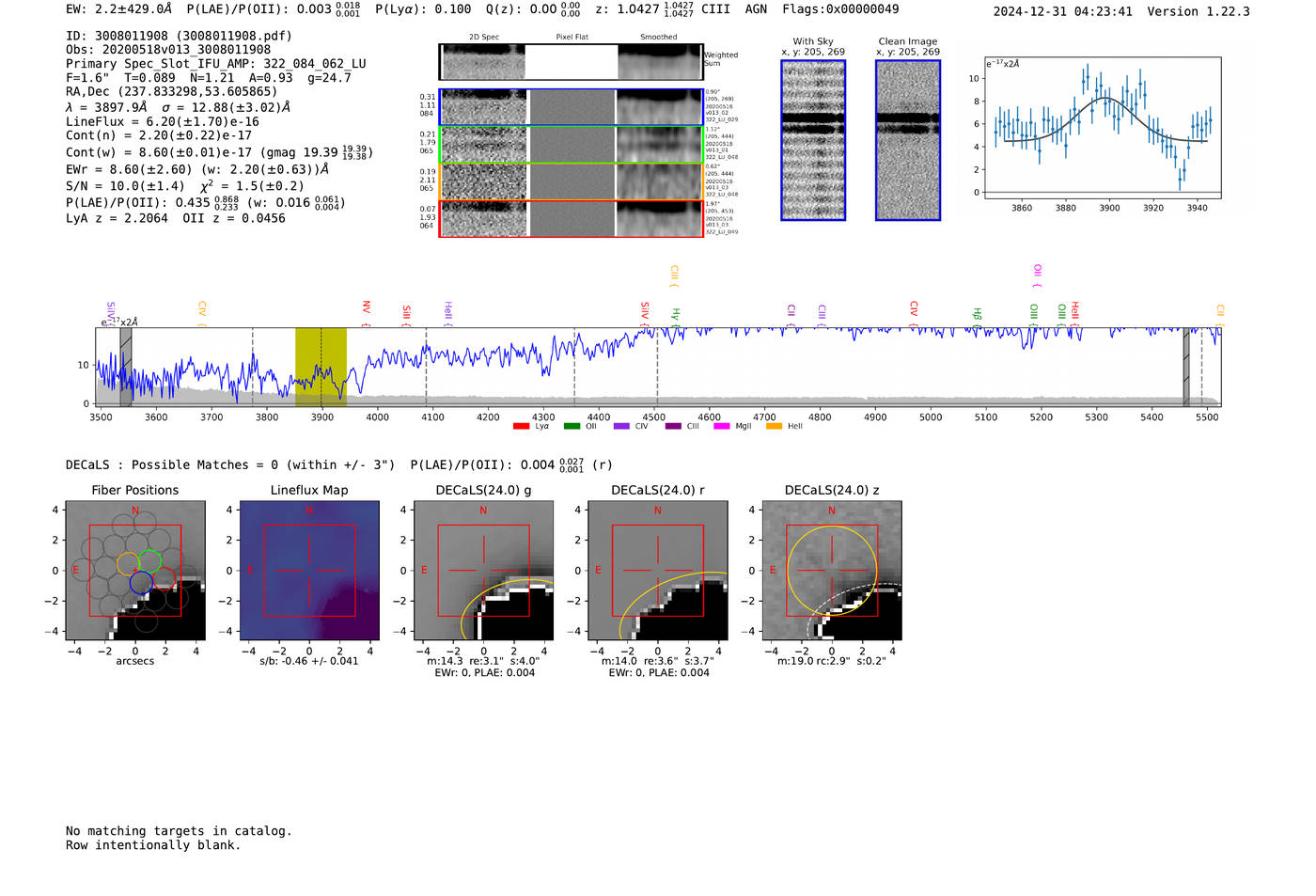
Task: Click the 'z: 1.0427' header value
Action: click(x=627, y=9)
